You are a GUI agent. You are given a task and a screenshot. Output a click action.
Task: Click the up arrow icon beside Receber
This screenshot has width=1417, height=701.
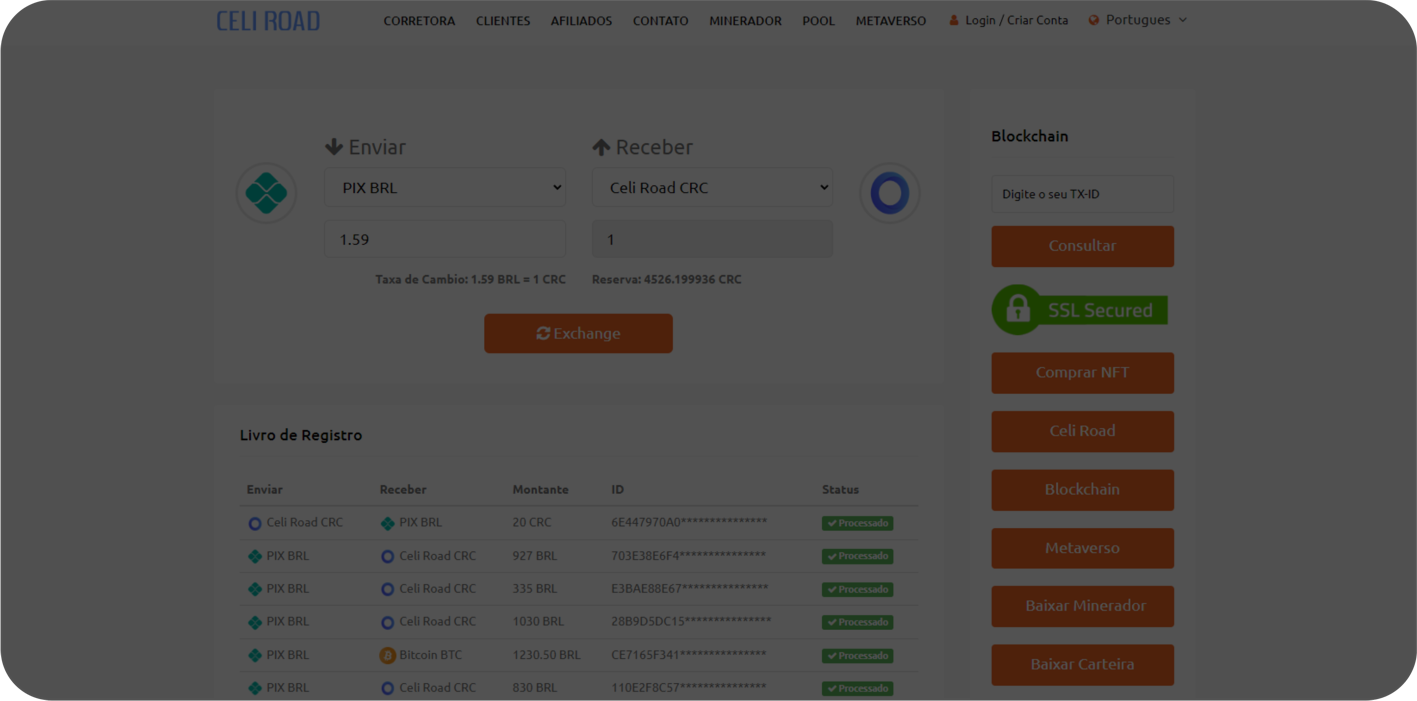pyautogui.click(x=601, y=147)
